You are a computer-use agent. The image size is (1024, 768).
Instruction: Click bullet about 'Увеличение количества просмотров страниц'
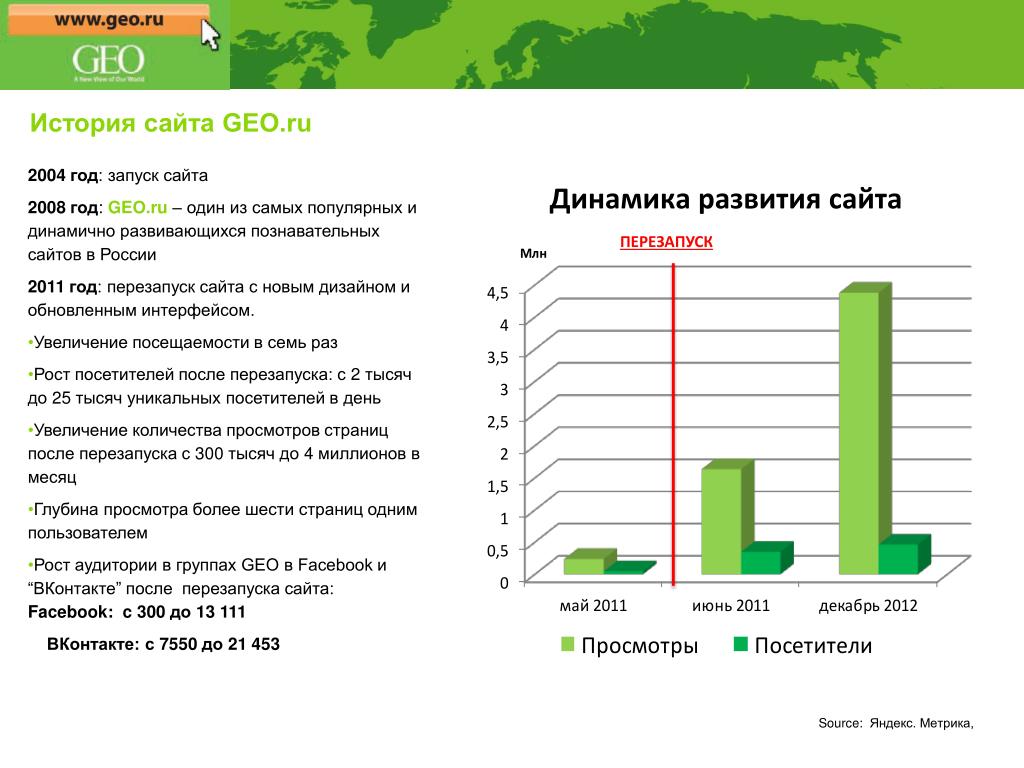223,454
